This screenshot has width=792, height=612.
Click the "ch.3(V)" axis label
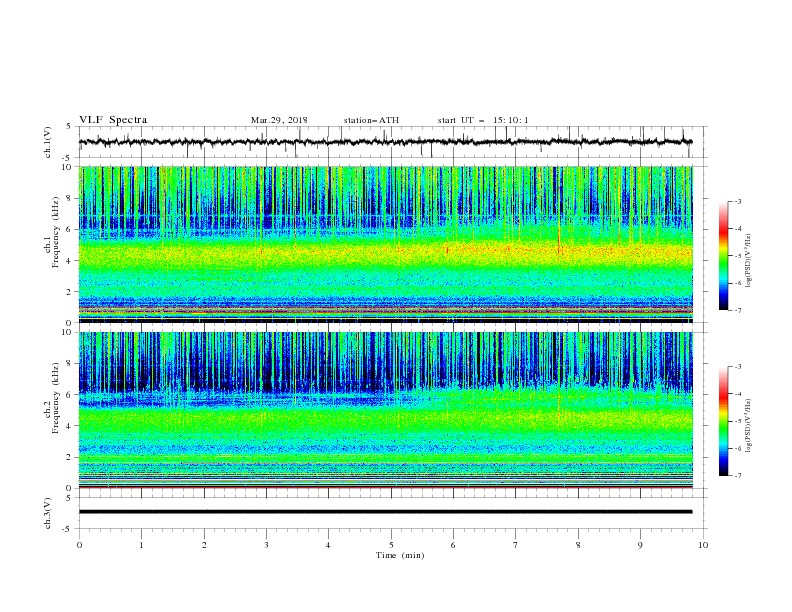48,513
